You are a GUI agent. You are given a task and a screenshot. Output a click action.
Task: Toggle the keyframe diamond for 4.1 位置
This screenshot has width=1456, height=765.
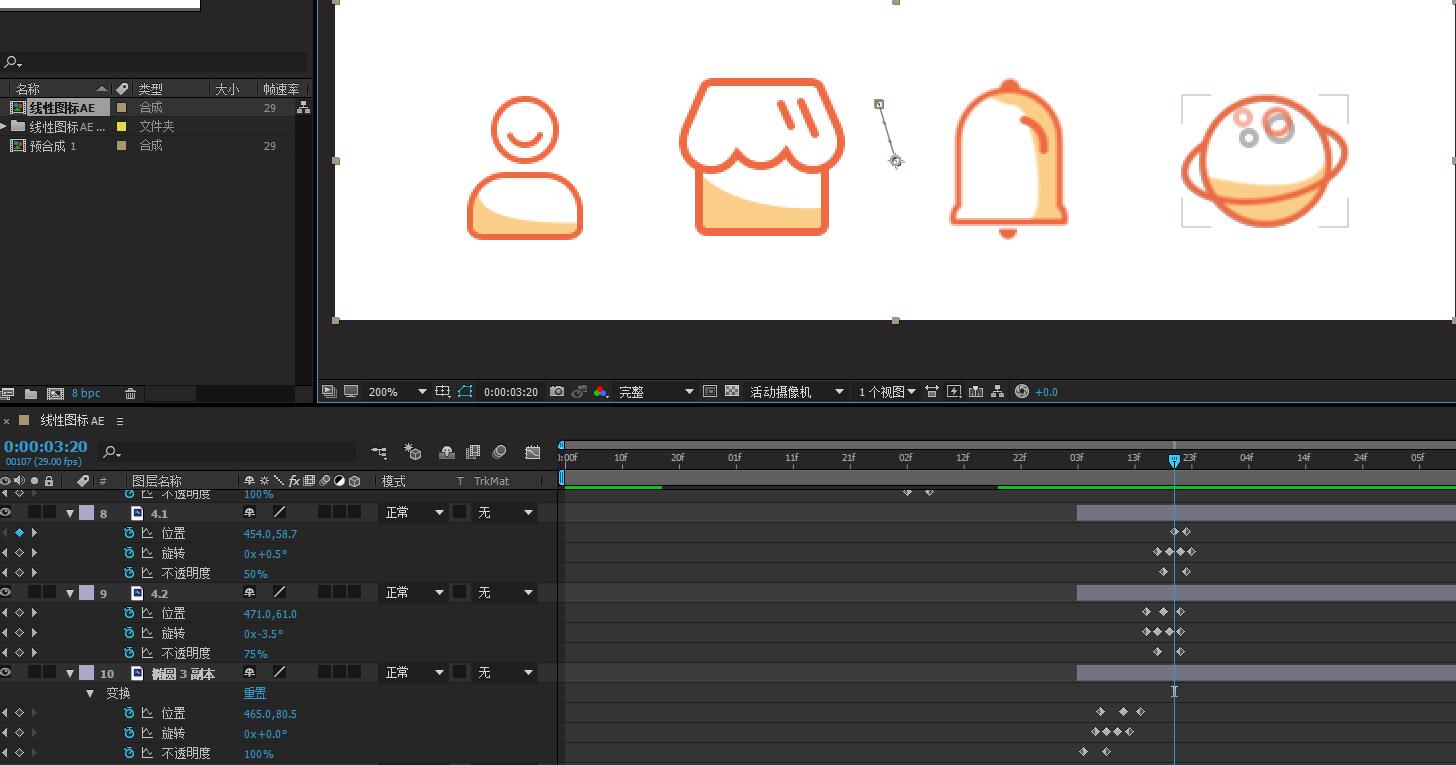[19, 533]
